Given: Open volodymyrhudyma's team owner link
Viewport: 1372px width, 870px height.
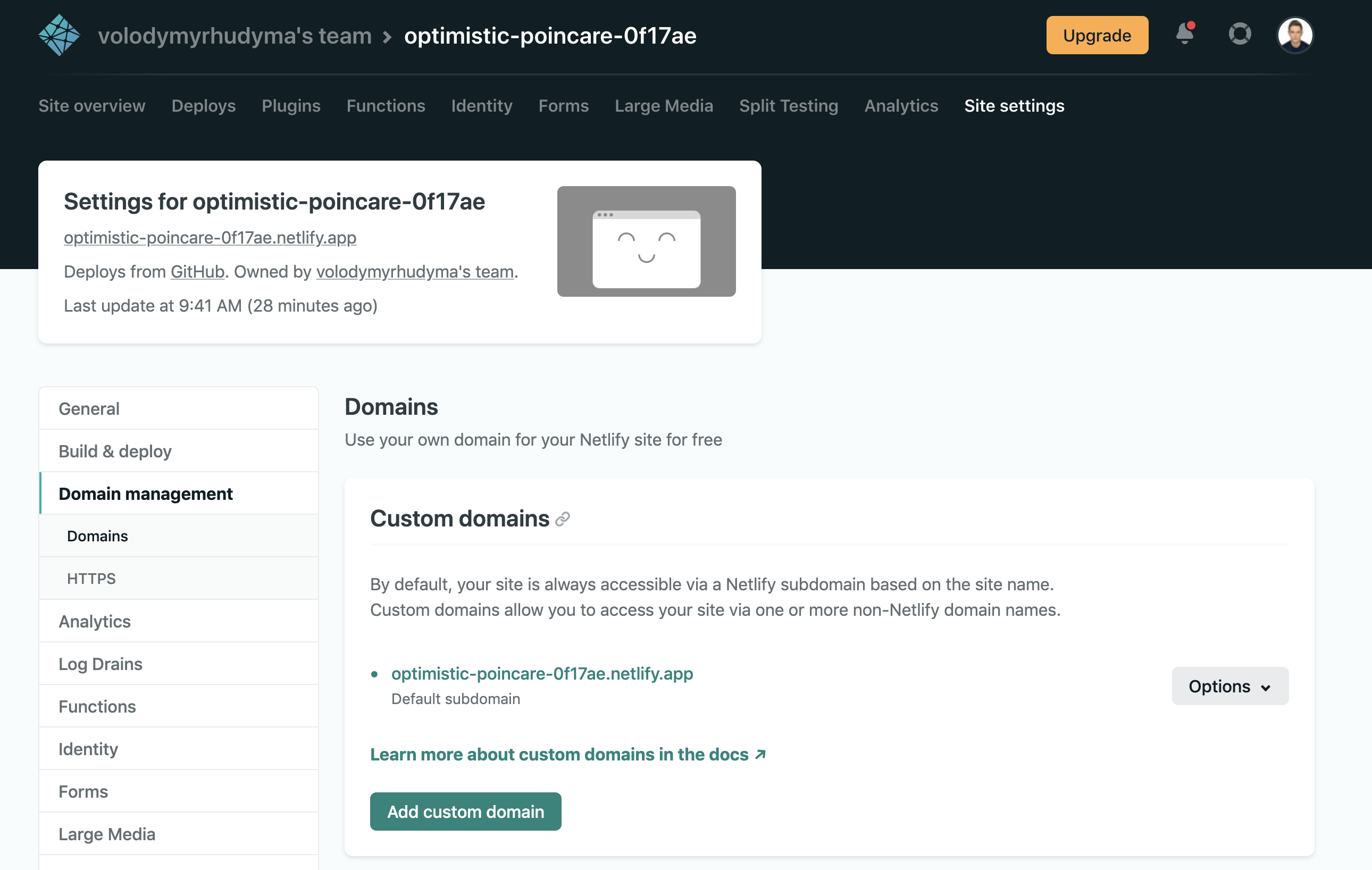Looking at the screenshot, I should 415,272.
